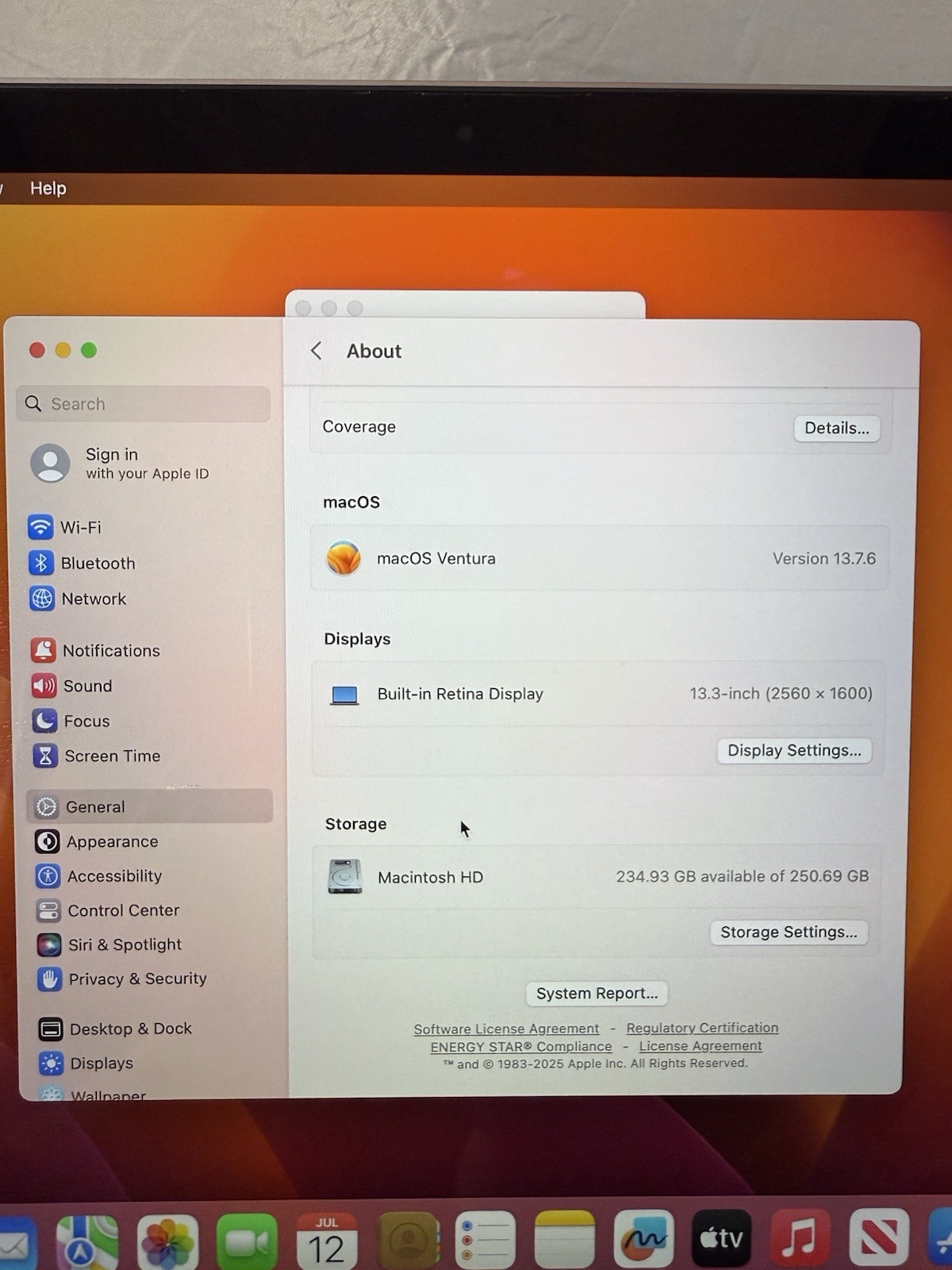Image resolution: width=952 pixels, height=1270 pixels.
Task: Go back using the About chevron
Action: pyautogui.click(x=317, y=351)
